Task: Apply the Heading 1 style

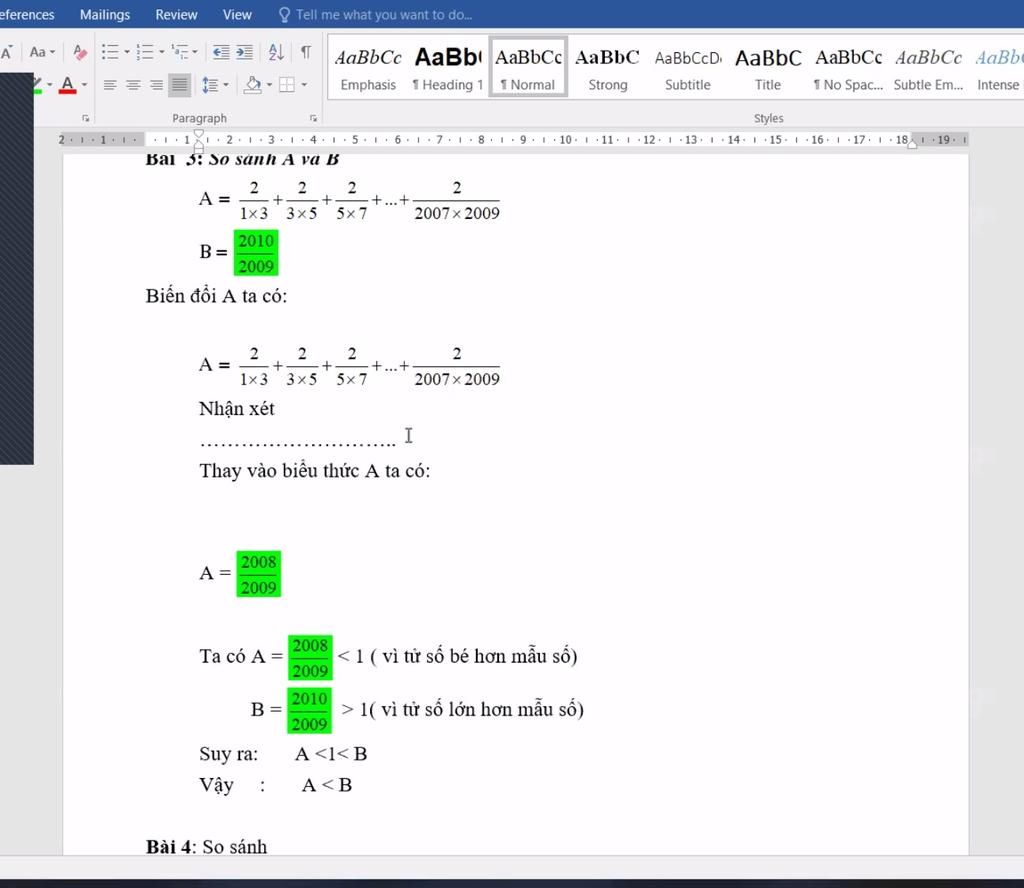Action: [x=448, y=67]
